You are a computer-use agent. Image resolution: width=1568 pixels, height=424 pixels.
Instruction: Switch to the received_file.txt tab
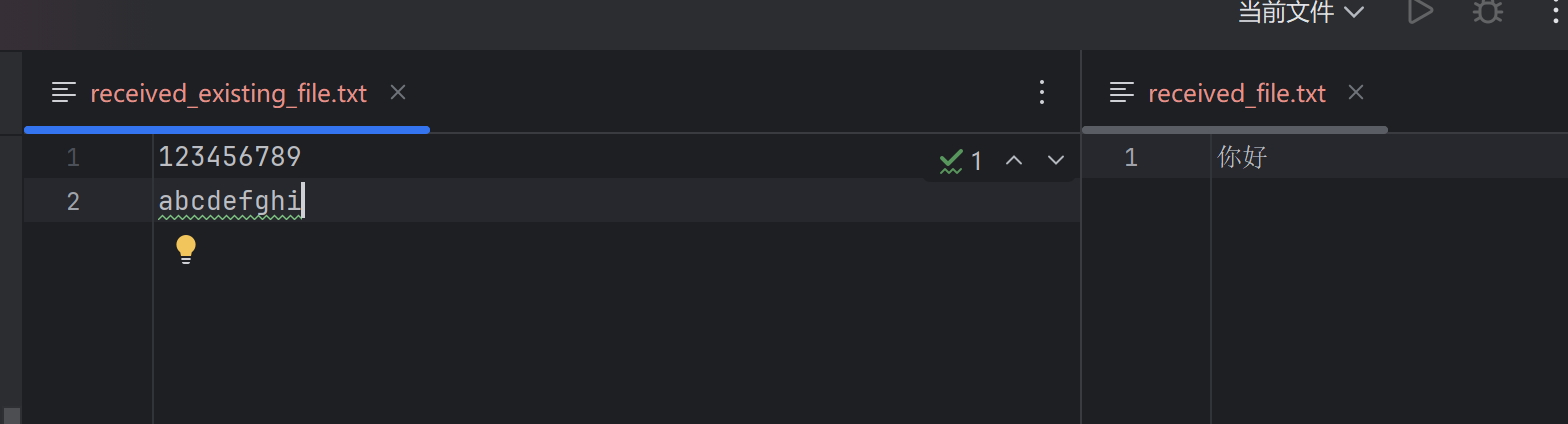1237,94
